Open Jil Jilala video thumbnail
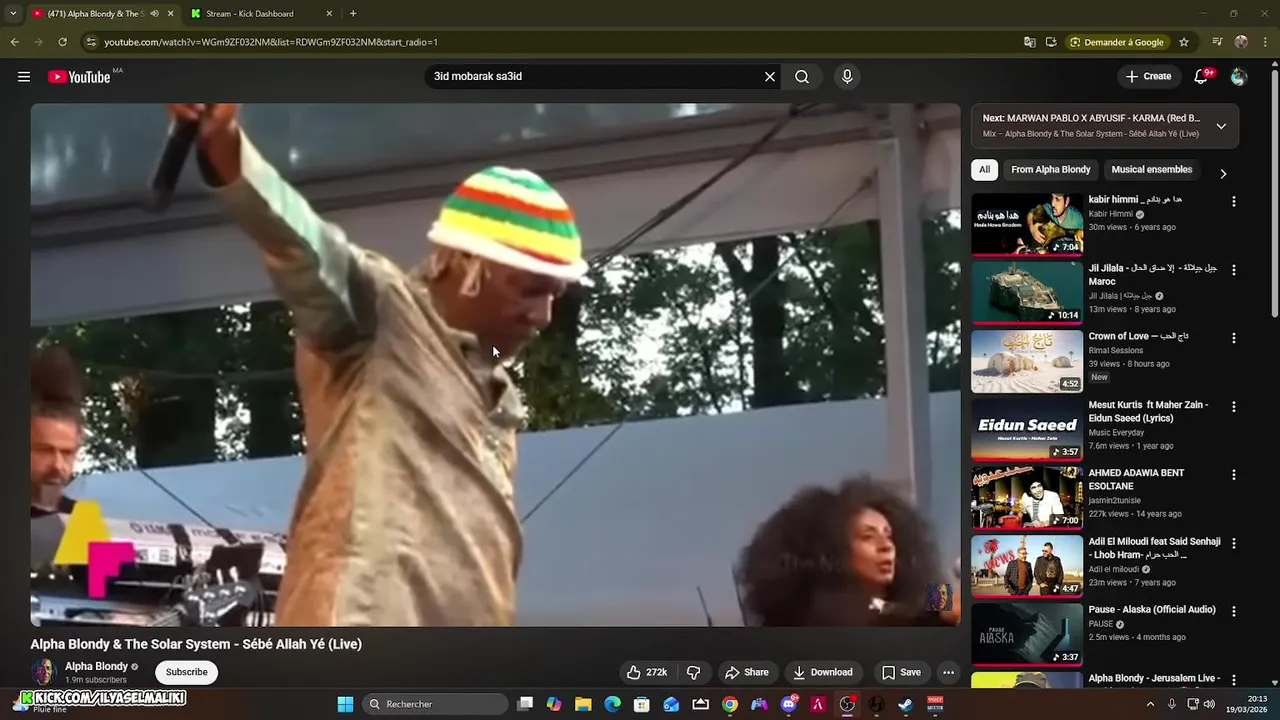This screenshot has height=720, width=1280. point(1027,292)
